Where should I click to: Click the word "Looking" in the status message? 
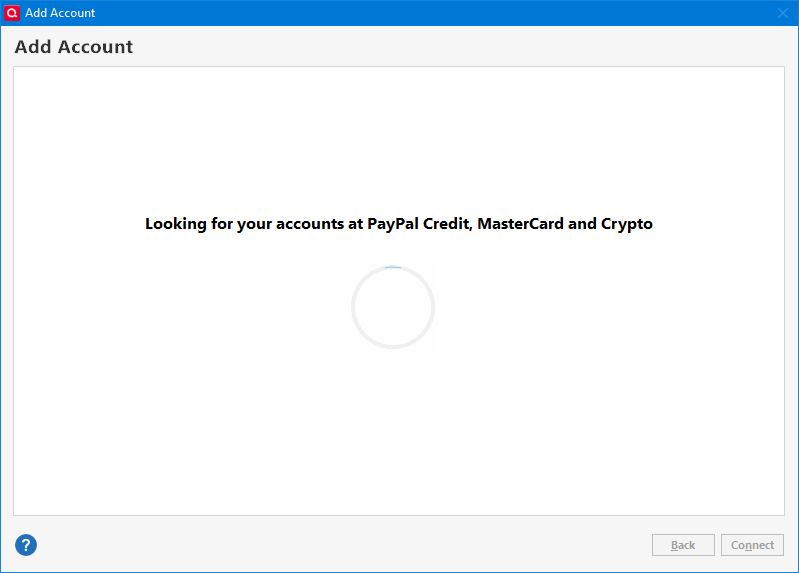coord(176,224)
